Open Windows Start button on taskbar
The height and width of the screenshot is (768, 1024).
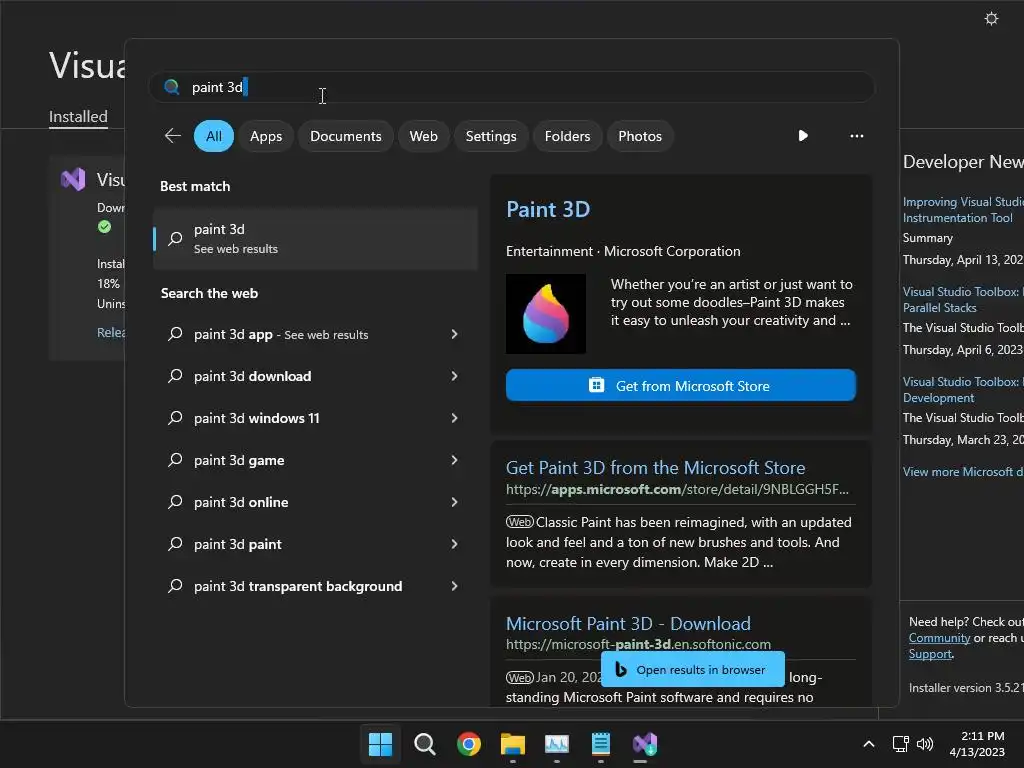(x=380, y=744)
